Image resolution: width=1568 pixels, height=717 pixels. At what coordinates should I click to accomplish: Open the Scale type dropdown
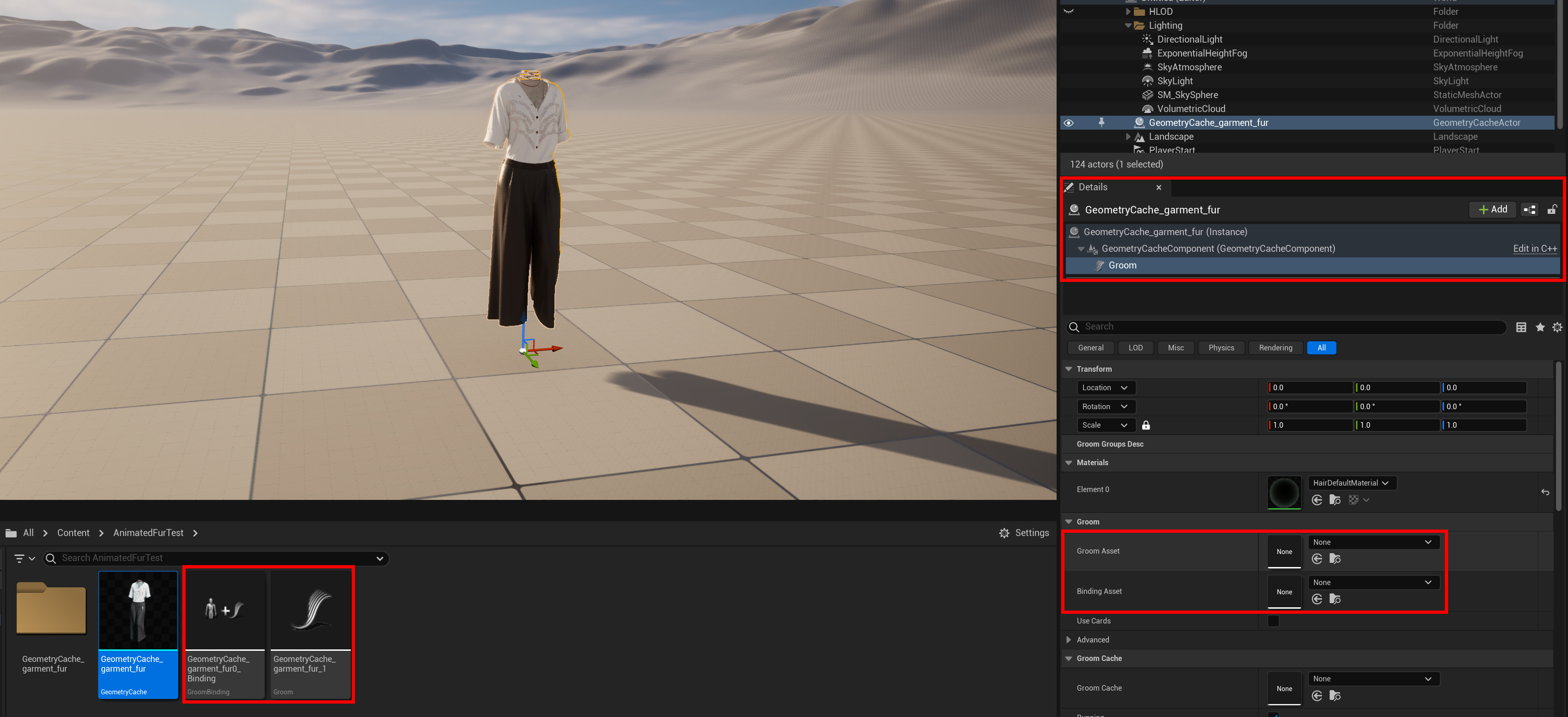pyautogui.click(x=1106, y=425)
